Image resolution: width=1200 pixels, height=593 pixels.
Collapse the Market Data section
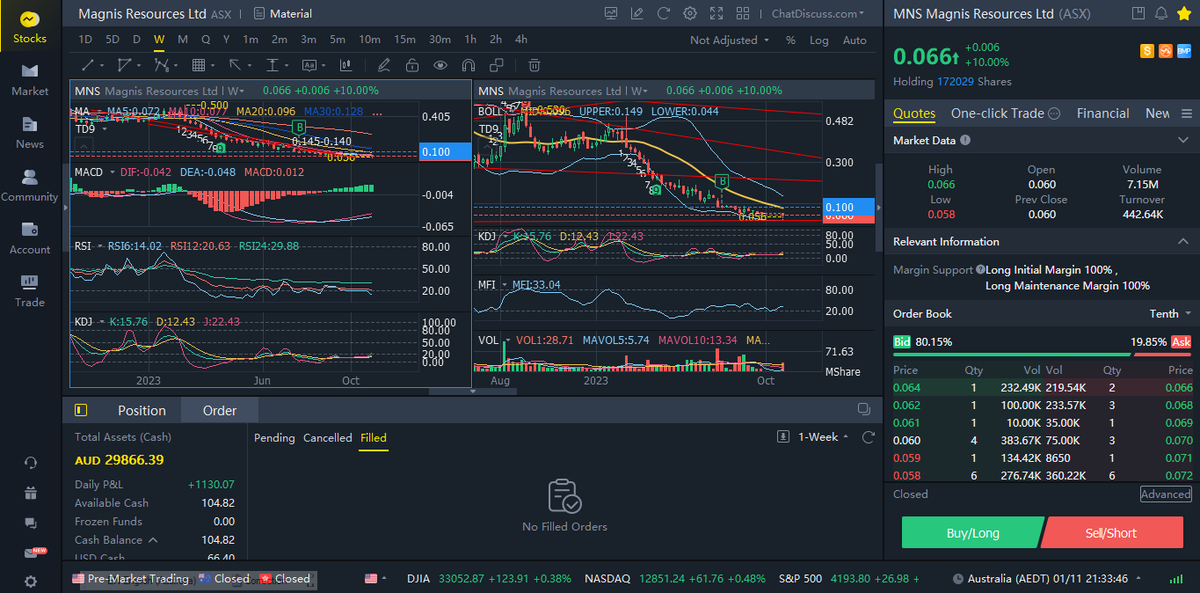coord(1184,141)
